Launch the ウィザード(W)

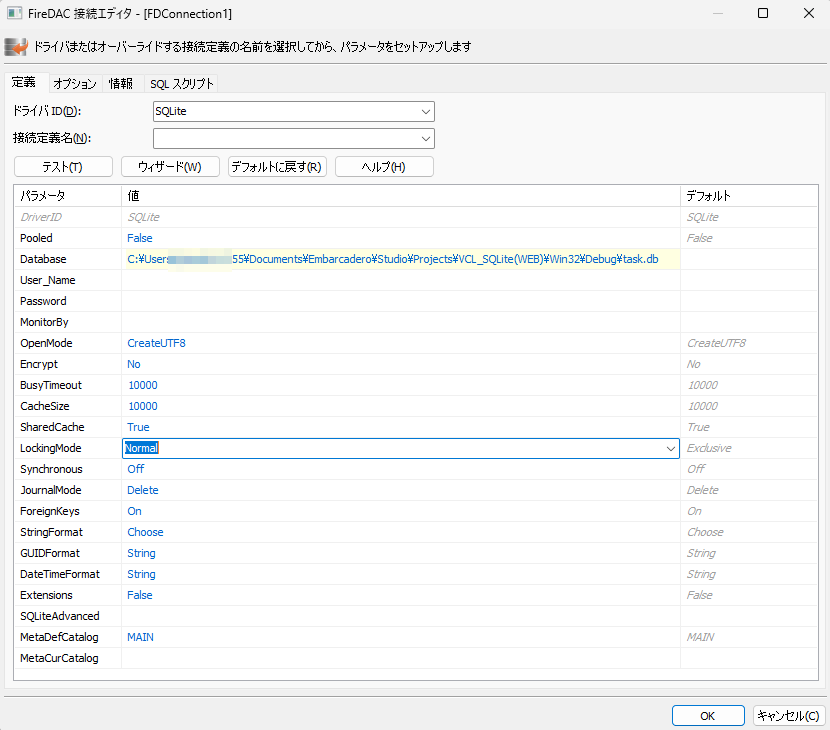(170, 166)
